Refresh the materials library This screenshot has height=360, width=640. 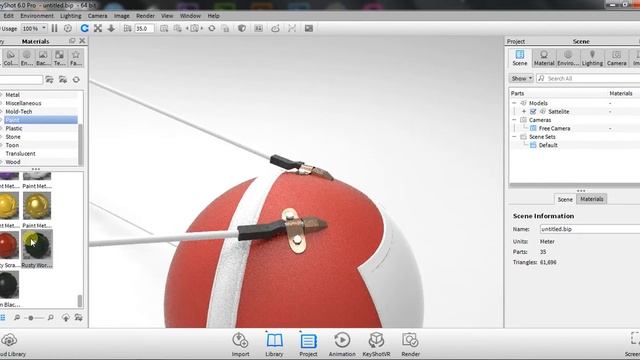[76, 80]
